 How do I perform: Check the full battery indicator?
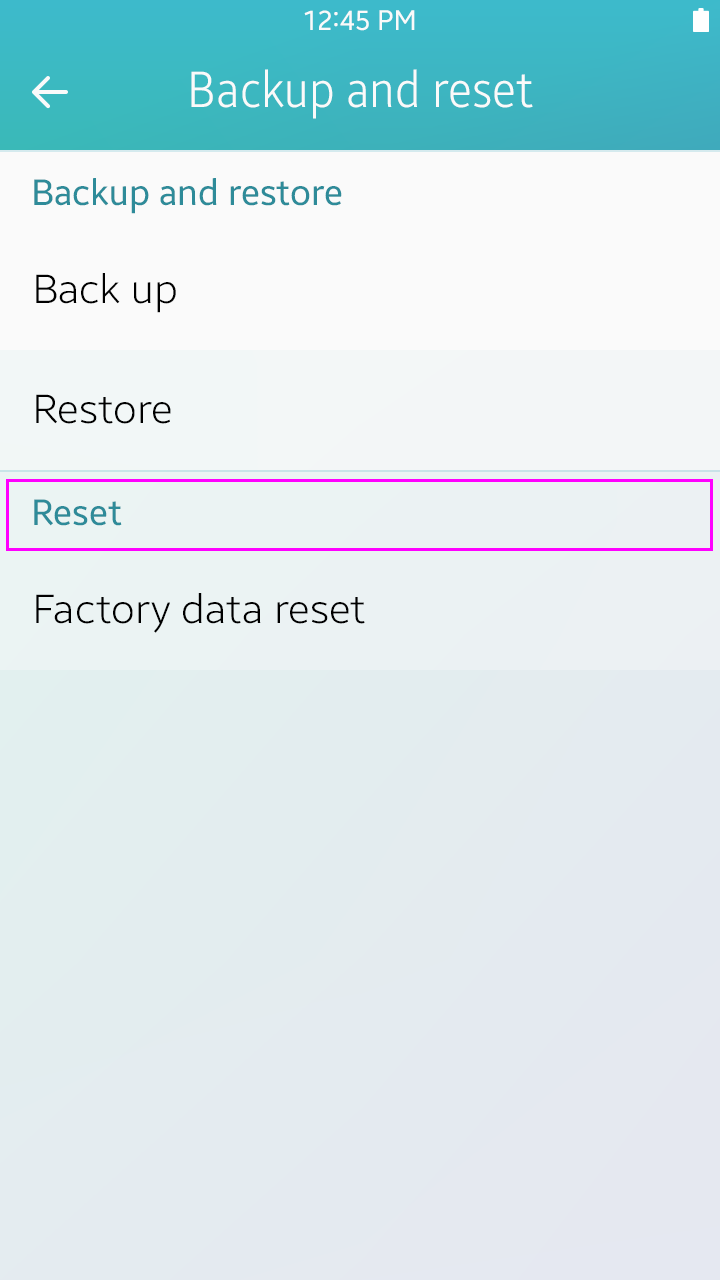pyautogui.click(x=701, y=21)
